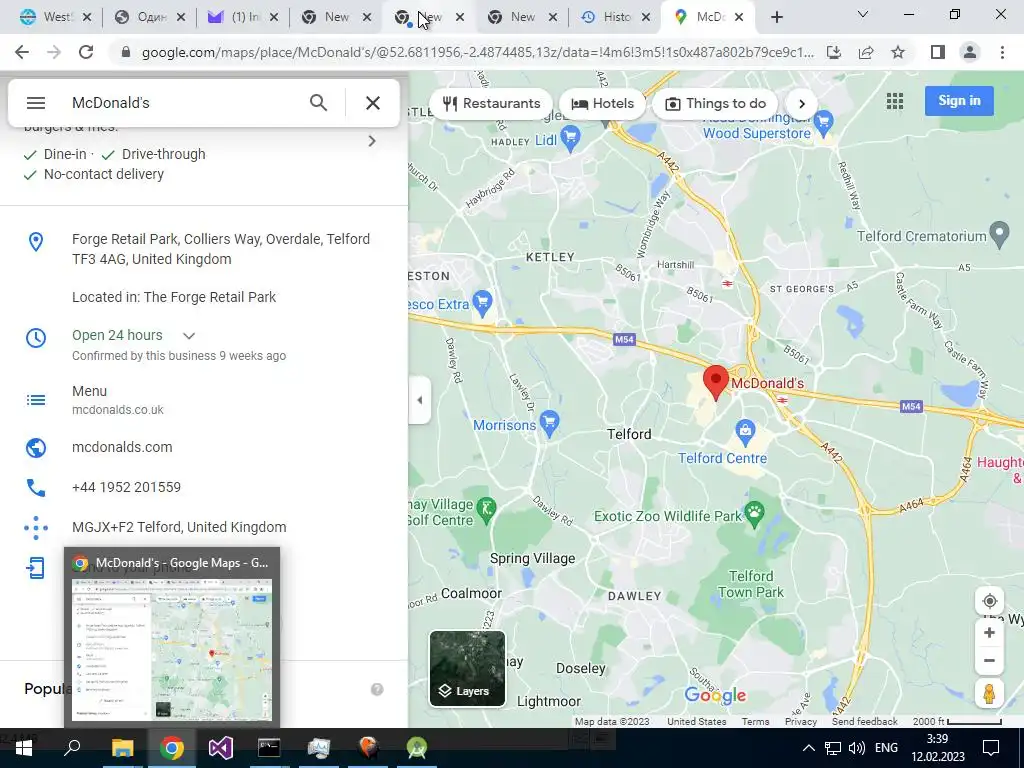
Task: Click the clock hours icon
Action: coord(36,338)
